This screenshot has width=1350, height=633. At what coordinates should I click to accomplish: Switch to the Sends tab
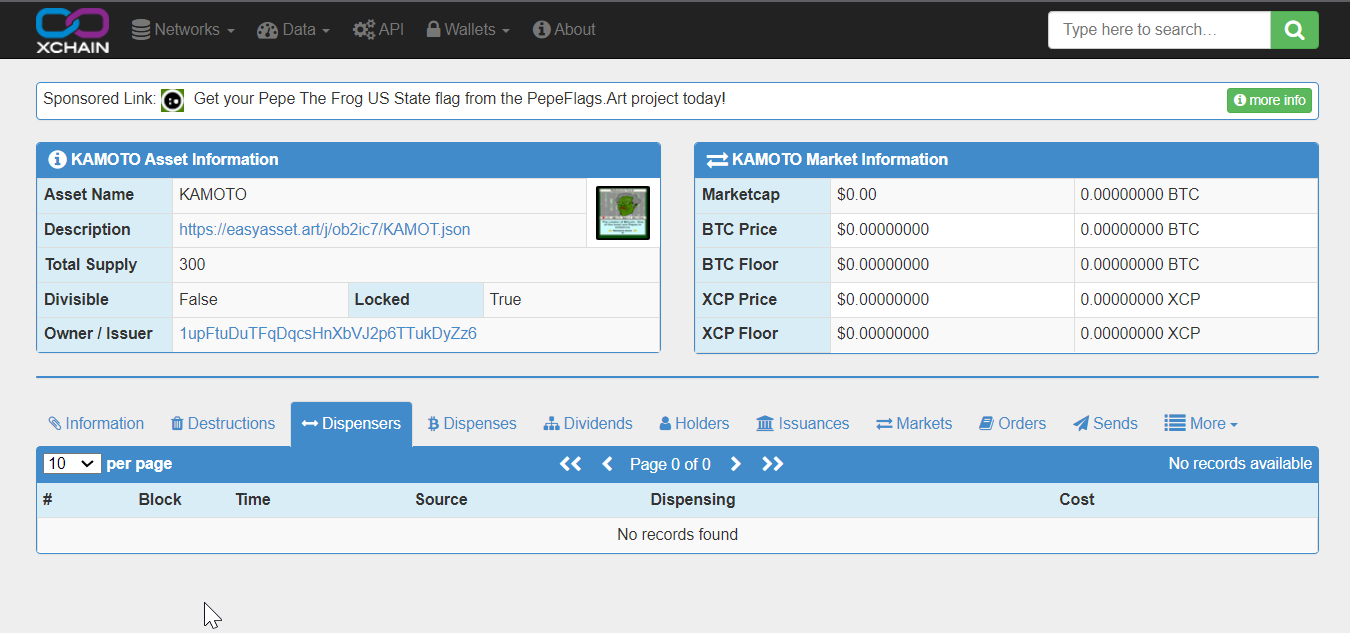click(1105, 424)
